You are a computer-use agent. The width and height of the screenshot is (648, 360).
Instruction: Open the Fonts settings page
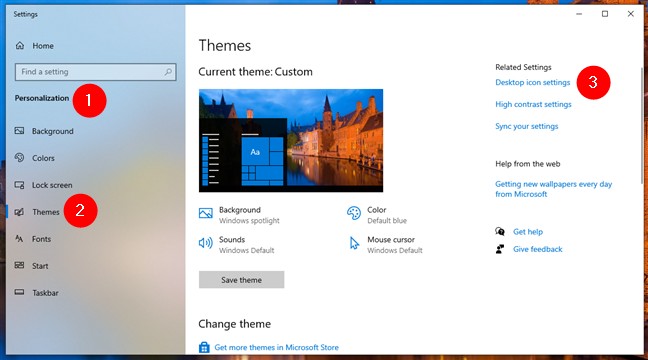pos(41,239)
